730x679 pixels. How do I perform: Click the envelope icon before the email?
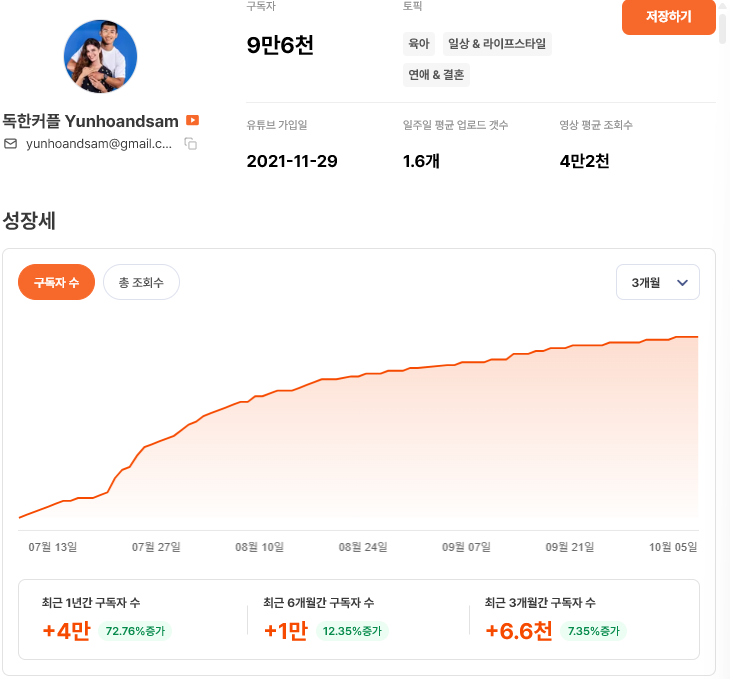tap(11, 144)
